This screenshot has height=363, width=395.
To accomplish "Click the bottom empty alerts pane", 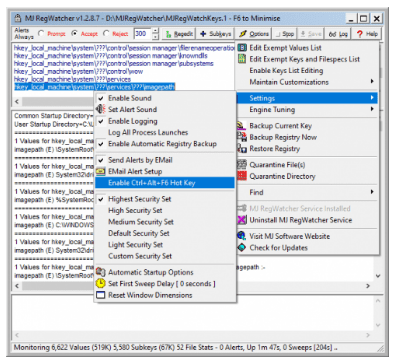I will click(x=192, y=312).
